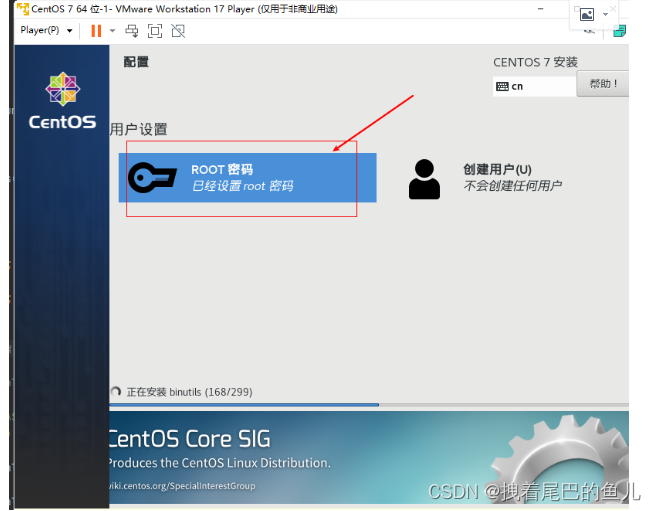This screenshot has height=511, width=656.
Task: Click the image icon in the overlay toolbar
Action: click(587, 15)
